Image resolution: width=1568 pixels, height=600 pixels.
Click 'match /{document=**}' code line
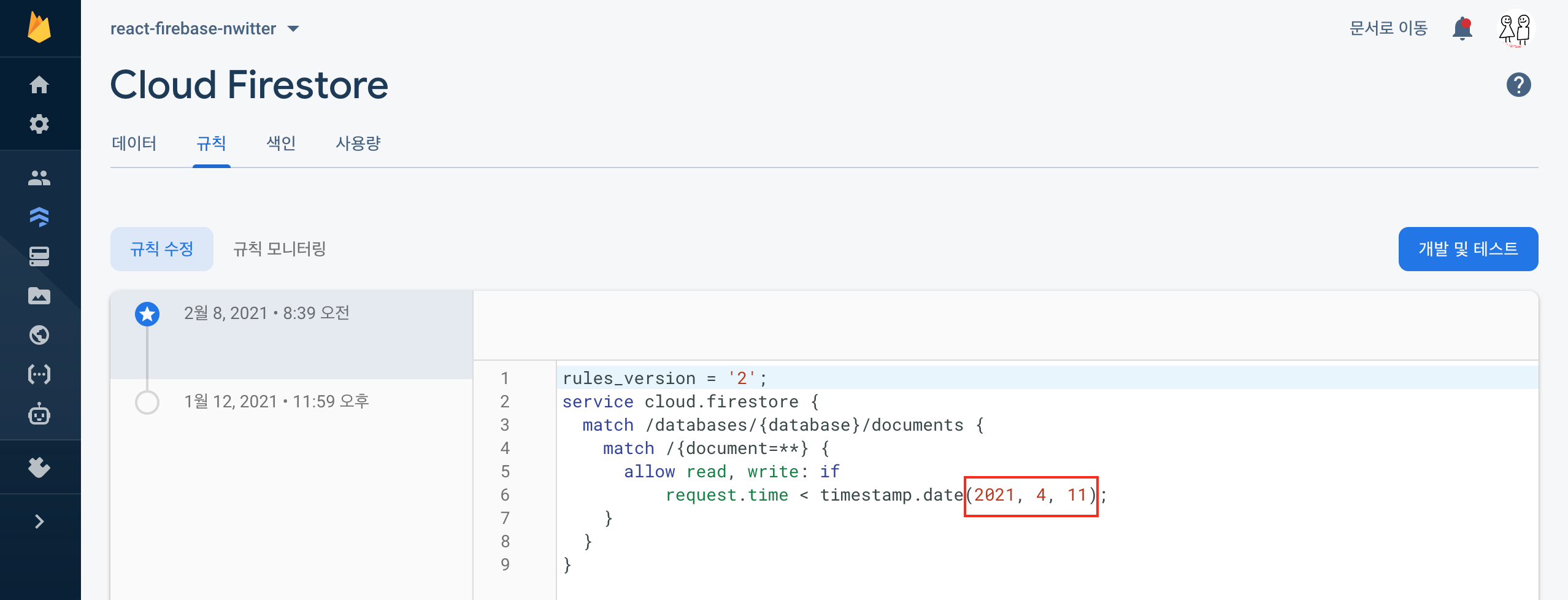tap(716, 448)
